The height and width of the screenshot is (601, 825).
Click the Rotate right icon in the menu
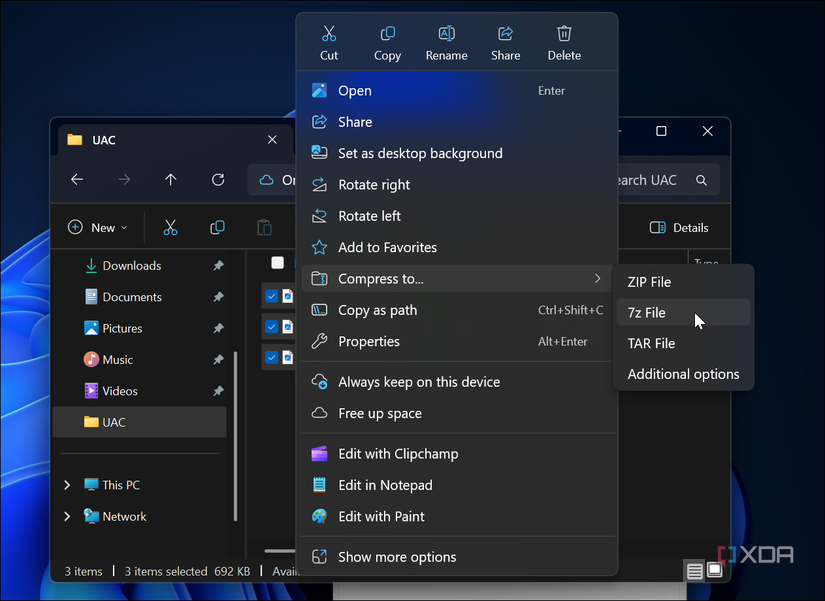click(320, 184)
